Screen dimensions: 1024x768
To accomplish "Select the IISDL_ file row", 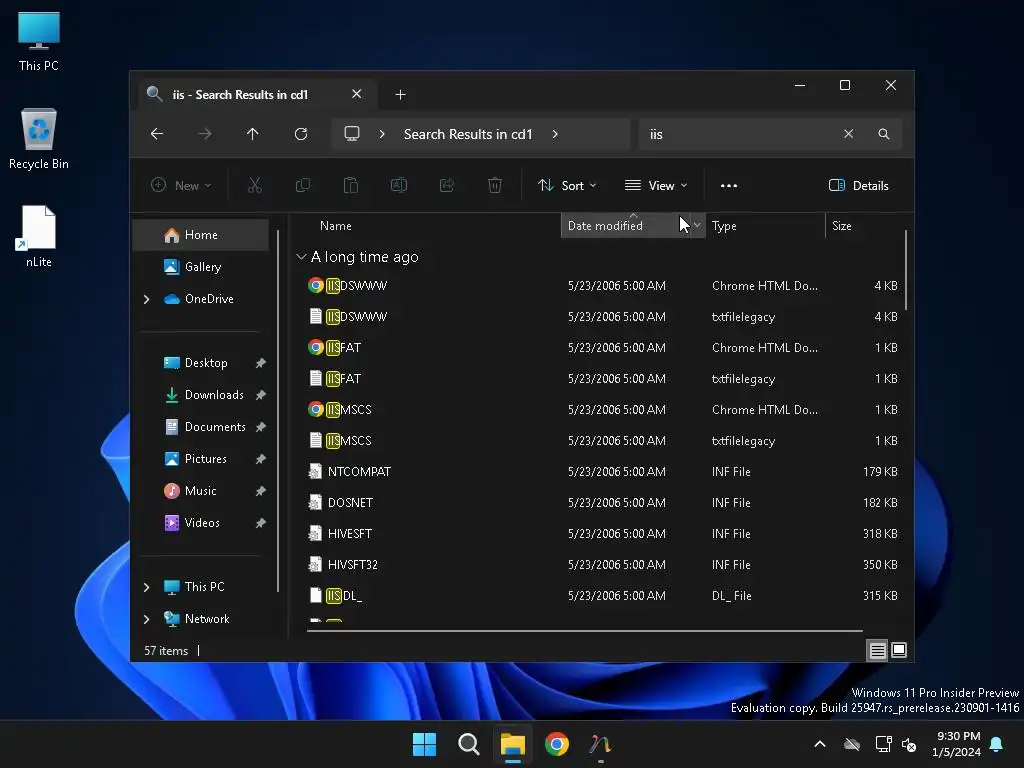I will point(602,596).
